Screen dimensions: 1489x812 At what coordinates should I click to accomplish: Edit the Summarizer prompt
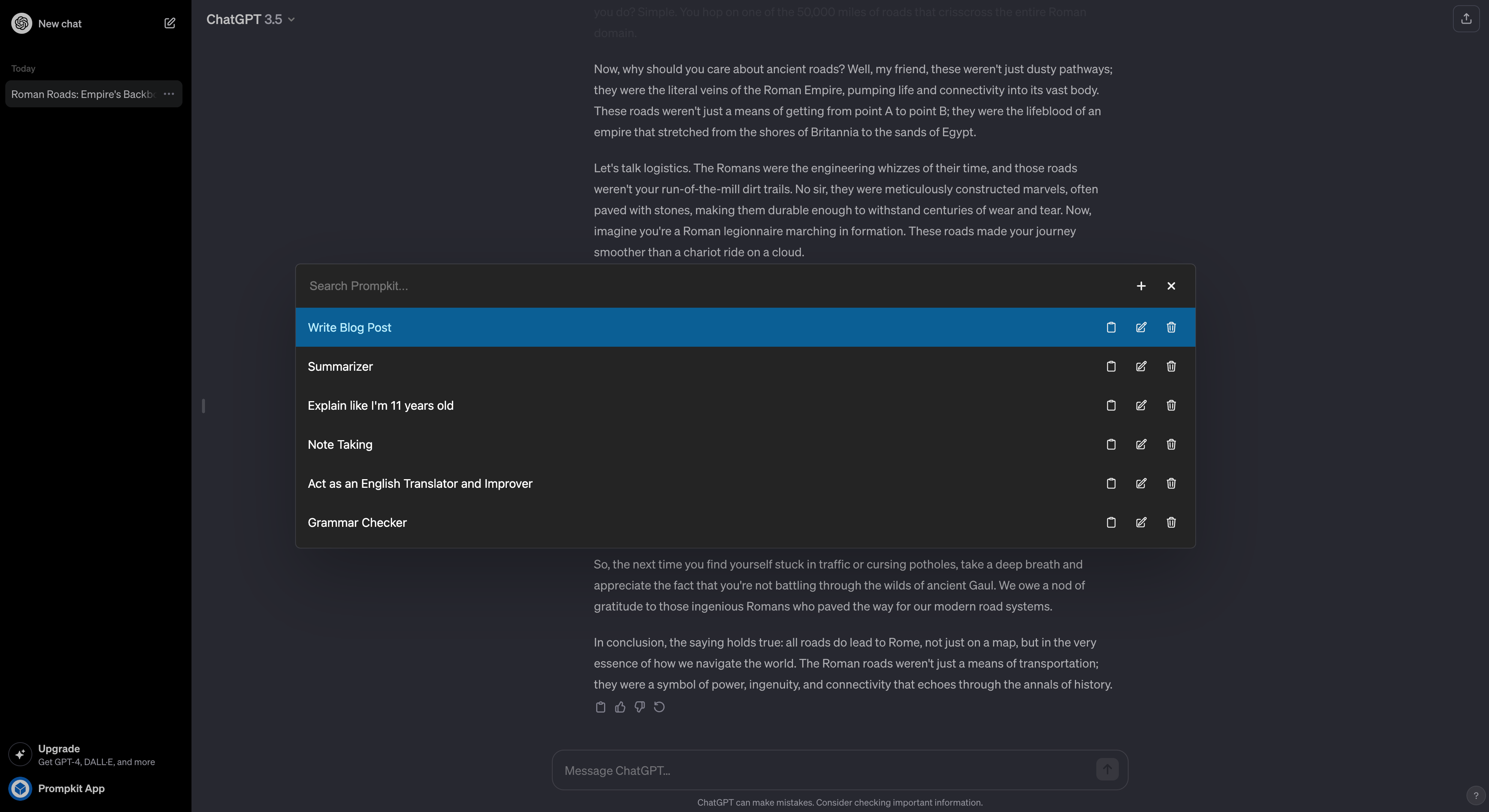1141,366
